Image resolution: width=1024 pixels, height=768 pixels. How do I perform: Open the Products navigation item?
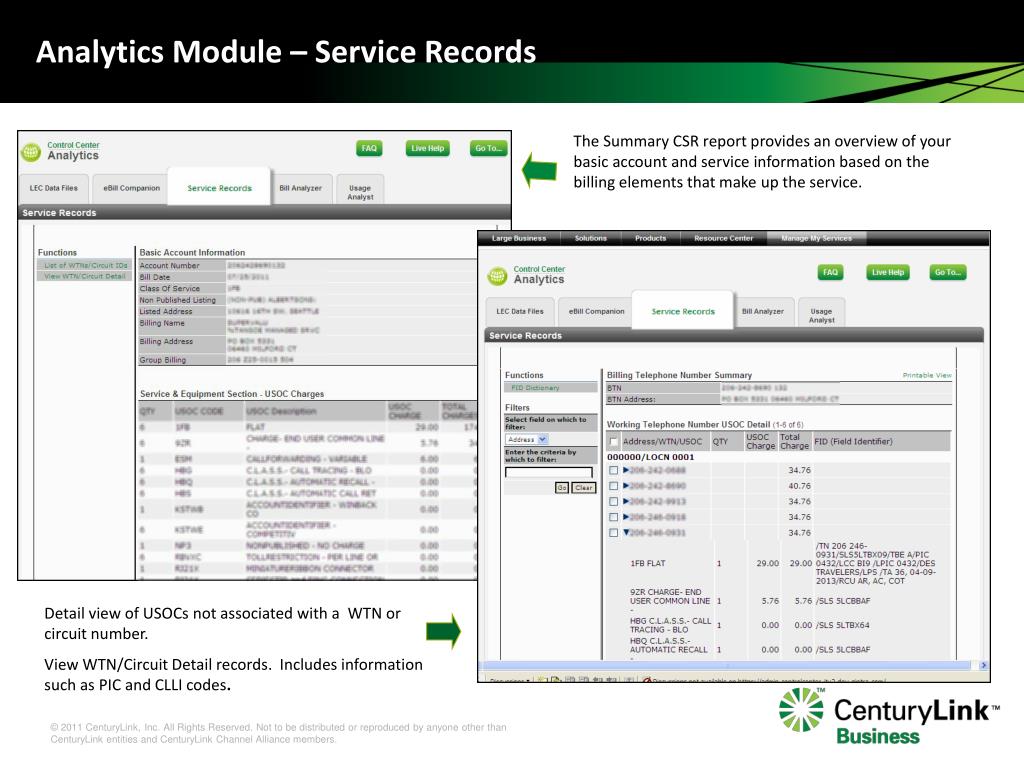point(650,238)
